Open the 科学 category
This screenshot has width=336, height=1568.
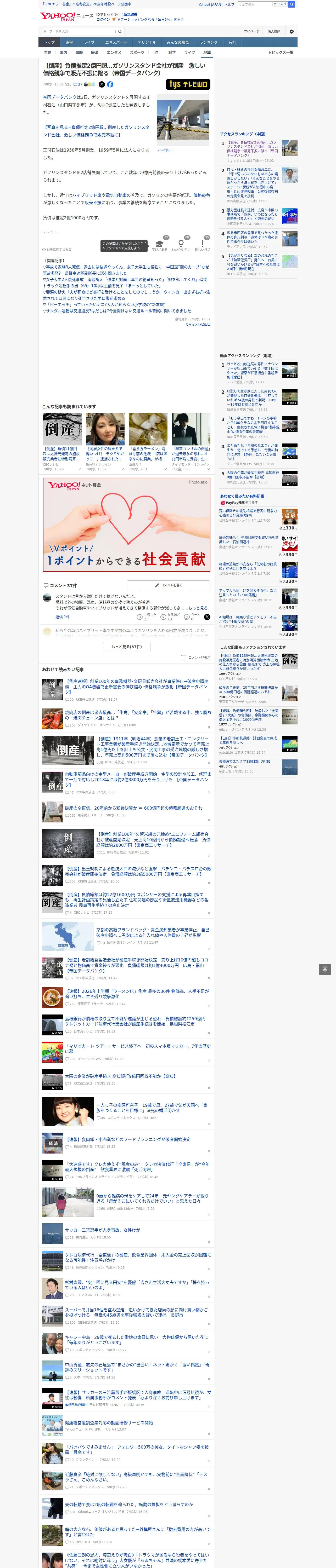172,52
